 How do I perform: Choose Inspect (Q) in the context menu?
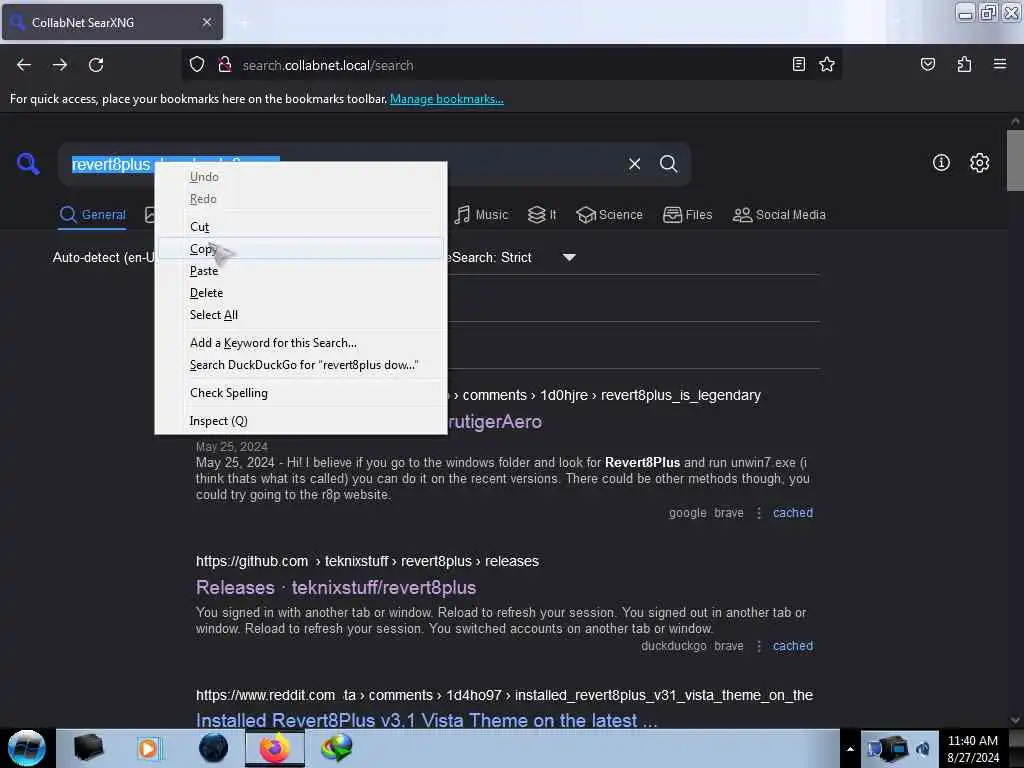click(x=301, y=421)
